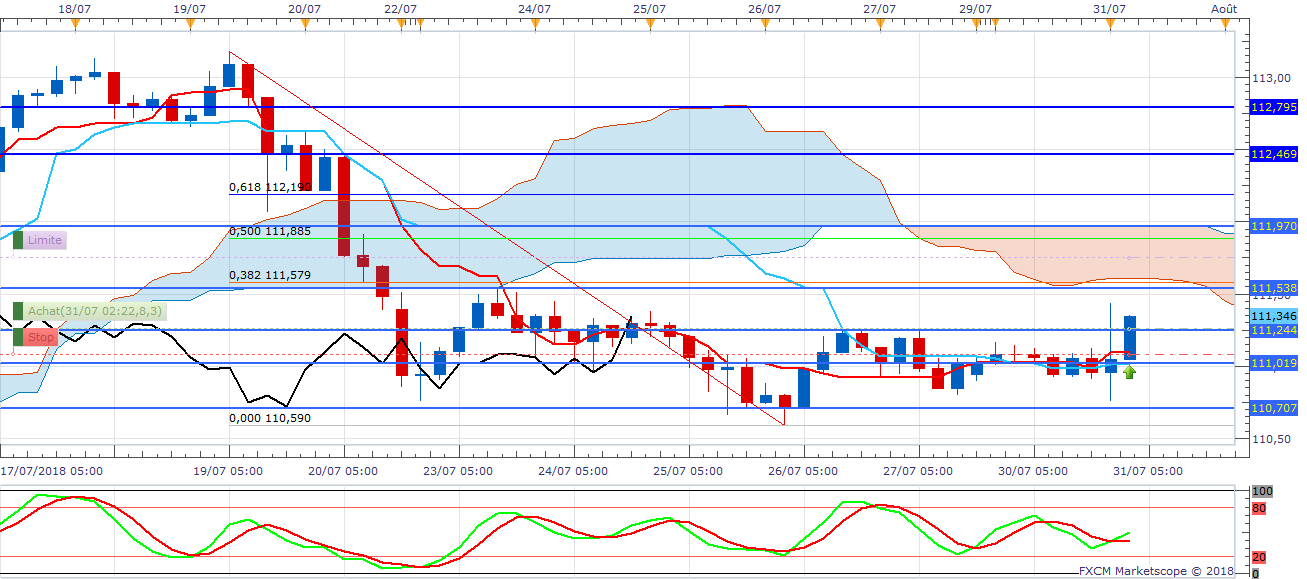The width and height of the screenshot is (1307, 579).
Task: Select the 0,382 111,579 Fibonacci label
Action: (x=270, y=275)
